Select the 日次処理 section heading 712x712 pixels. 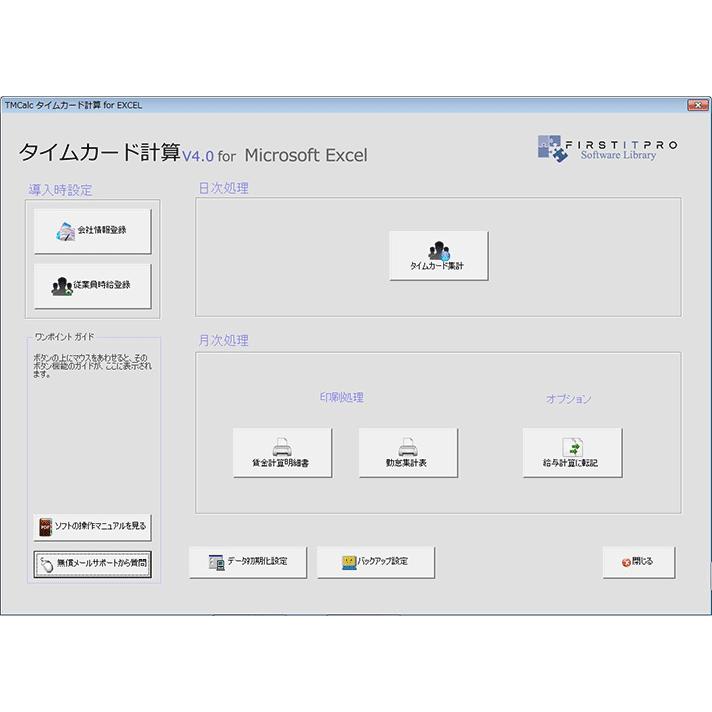[x=223, y=188]
